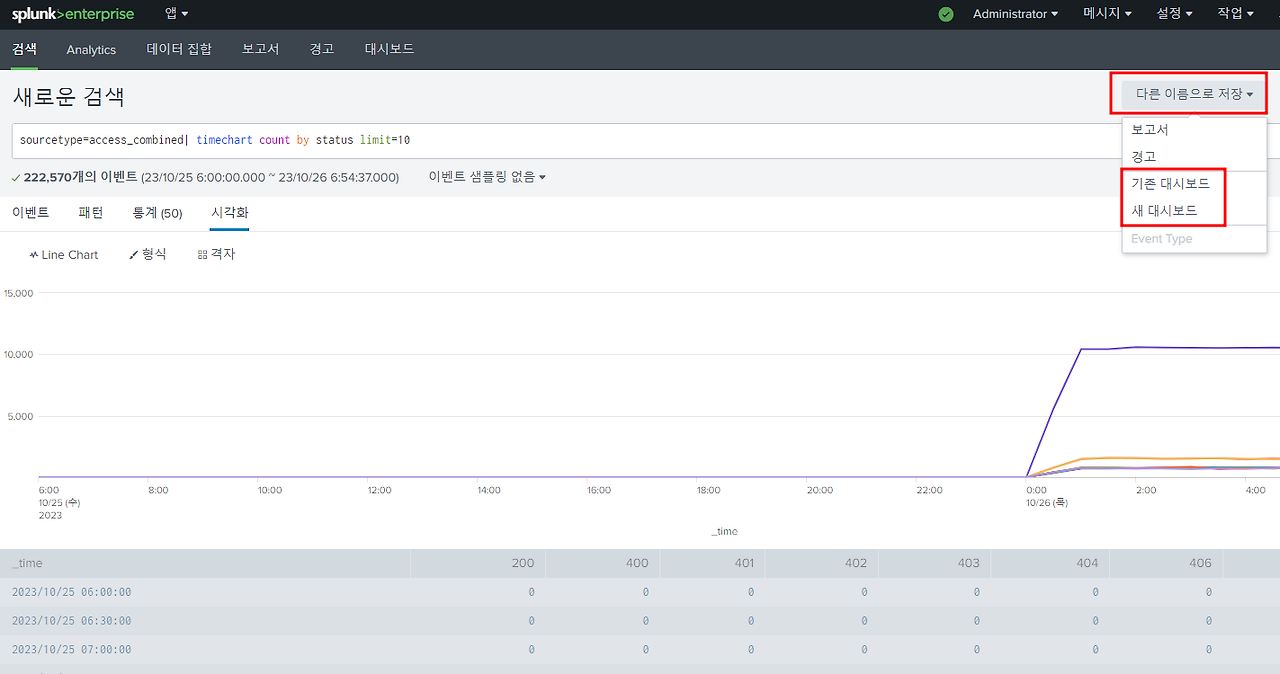Image resolution: width=1280 pixels, height=674 pixels.
Task: Select 기존 대시보드 from the save menu
Action: [1170, 184]
